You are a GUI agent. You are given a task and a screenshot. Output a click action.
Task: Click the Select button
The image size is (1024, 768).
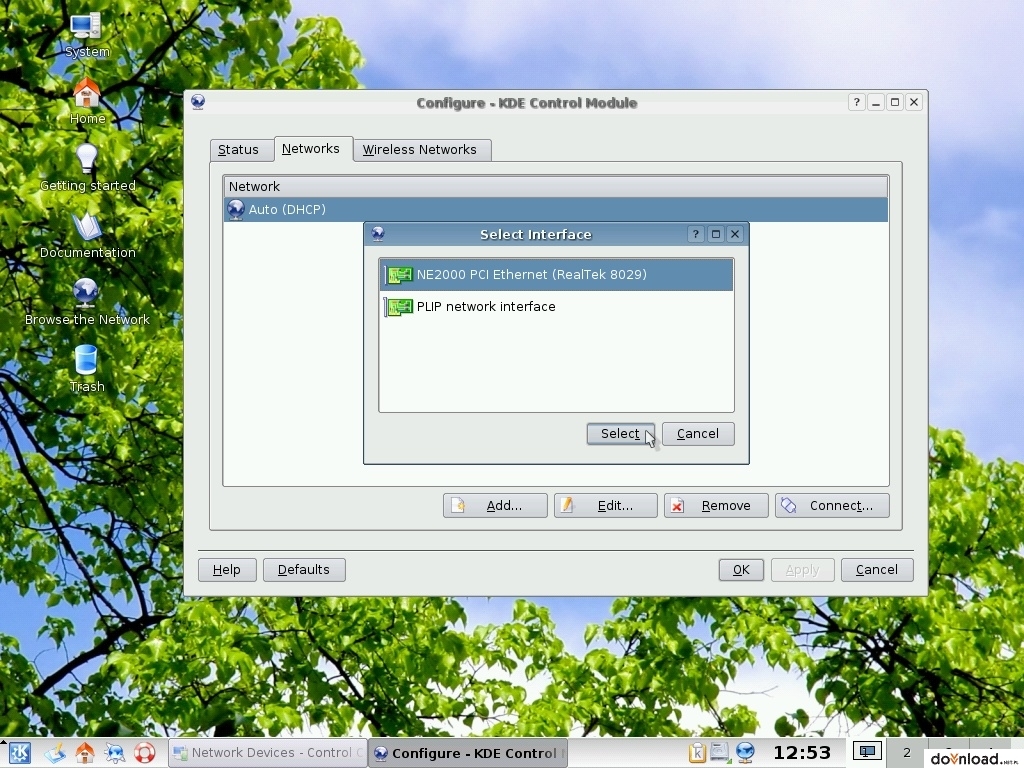[x=620, y=434]
